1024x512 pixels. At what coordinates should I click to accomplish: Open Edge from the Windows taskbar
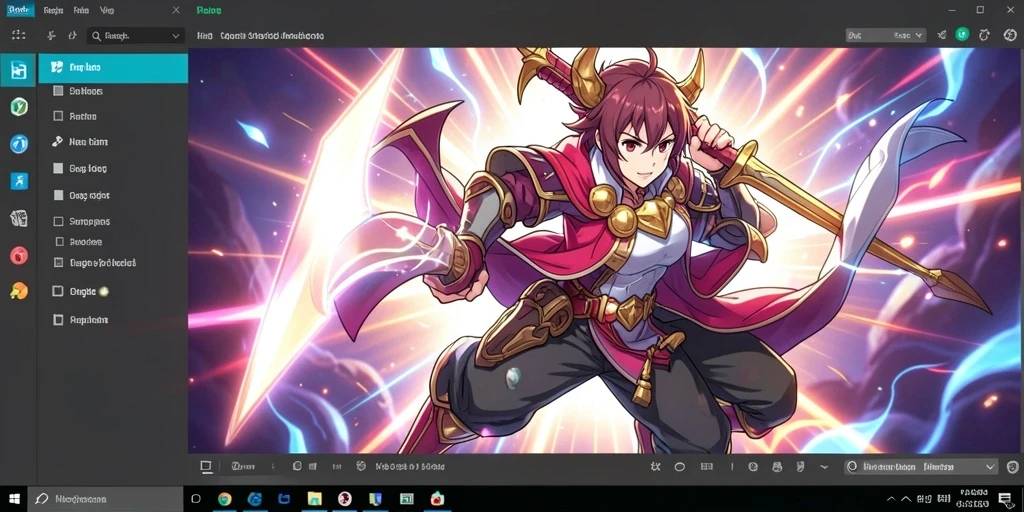255,499
